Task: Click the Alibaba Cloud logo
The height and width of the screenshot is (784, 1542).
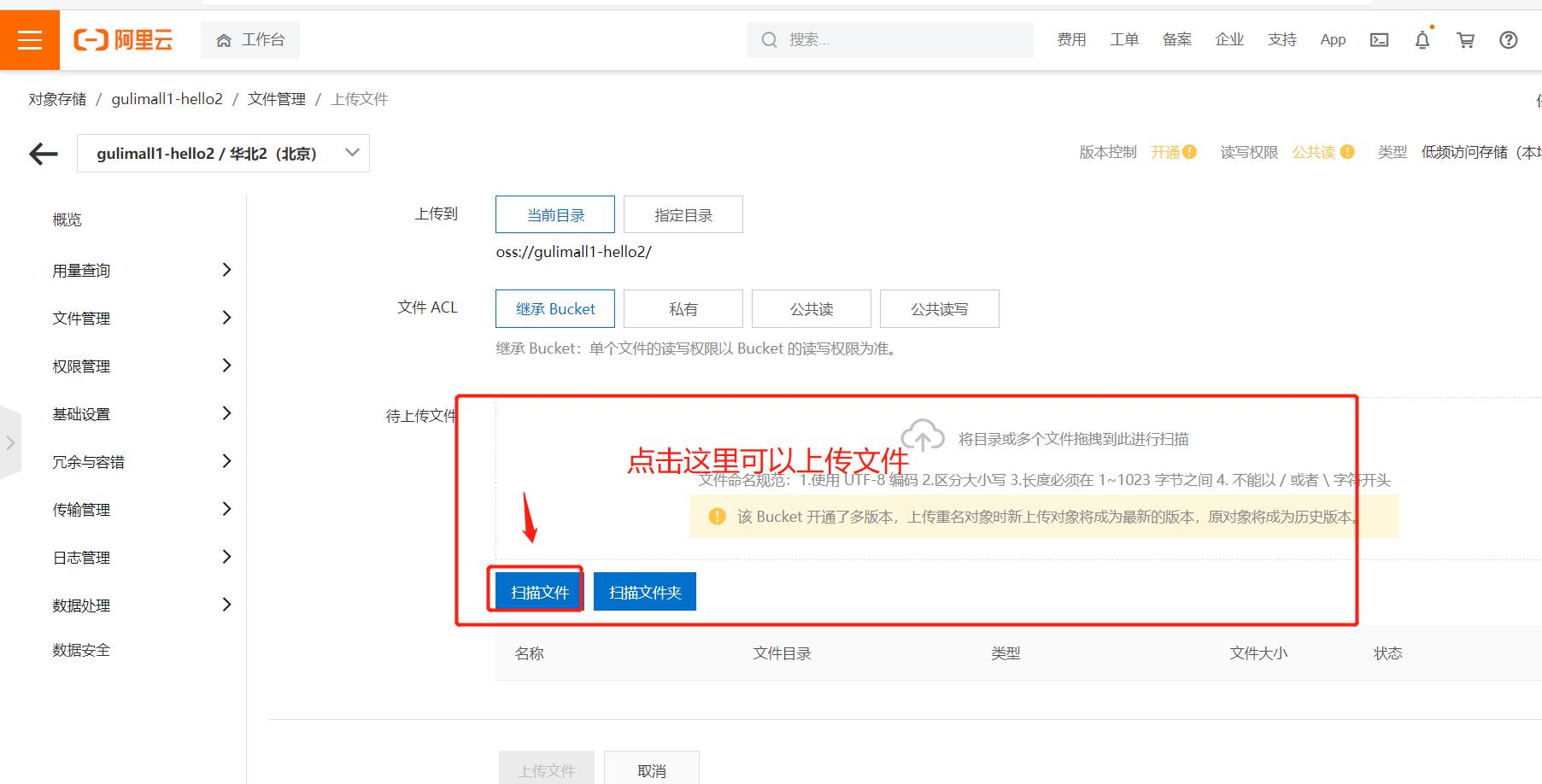Action: 123,40
